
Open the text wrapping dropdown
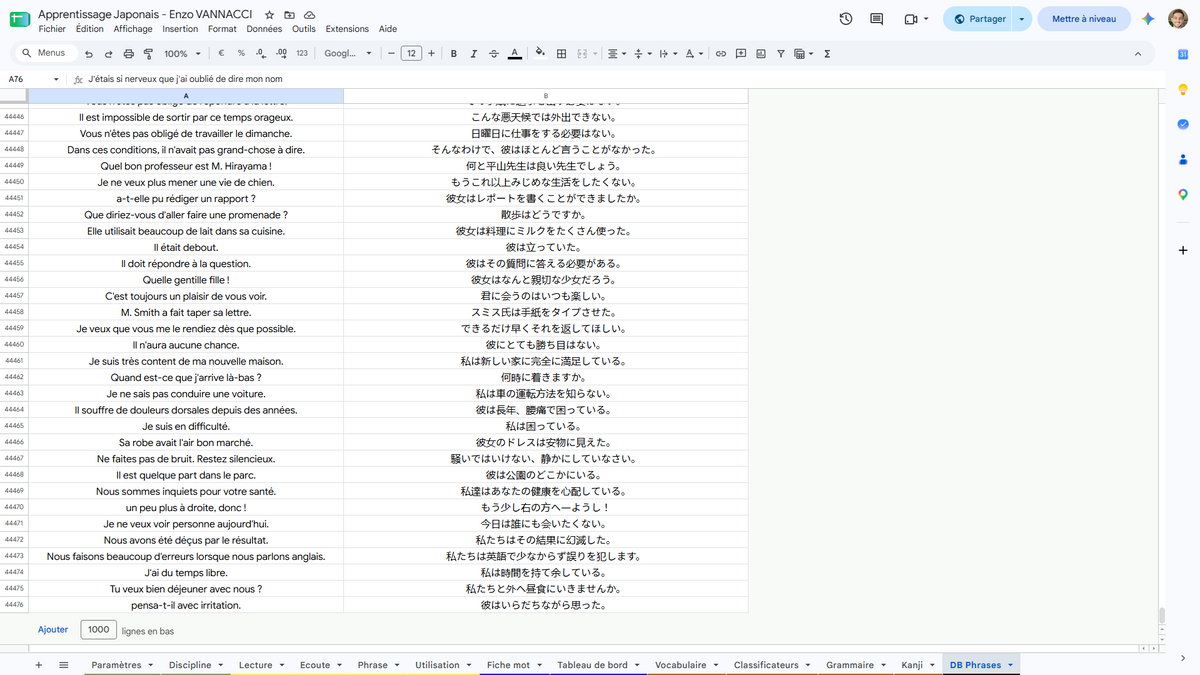668,54
